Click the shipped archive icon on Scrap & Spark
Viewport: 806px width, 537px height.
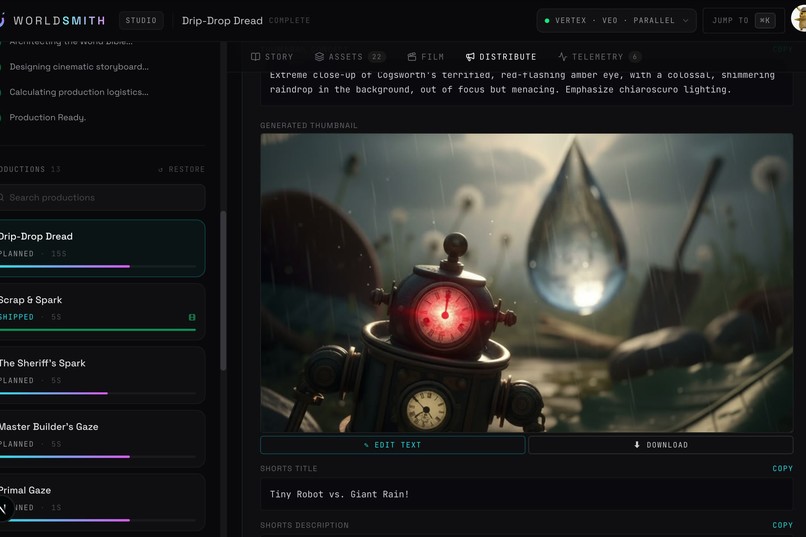coord(192,317)
